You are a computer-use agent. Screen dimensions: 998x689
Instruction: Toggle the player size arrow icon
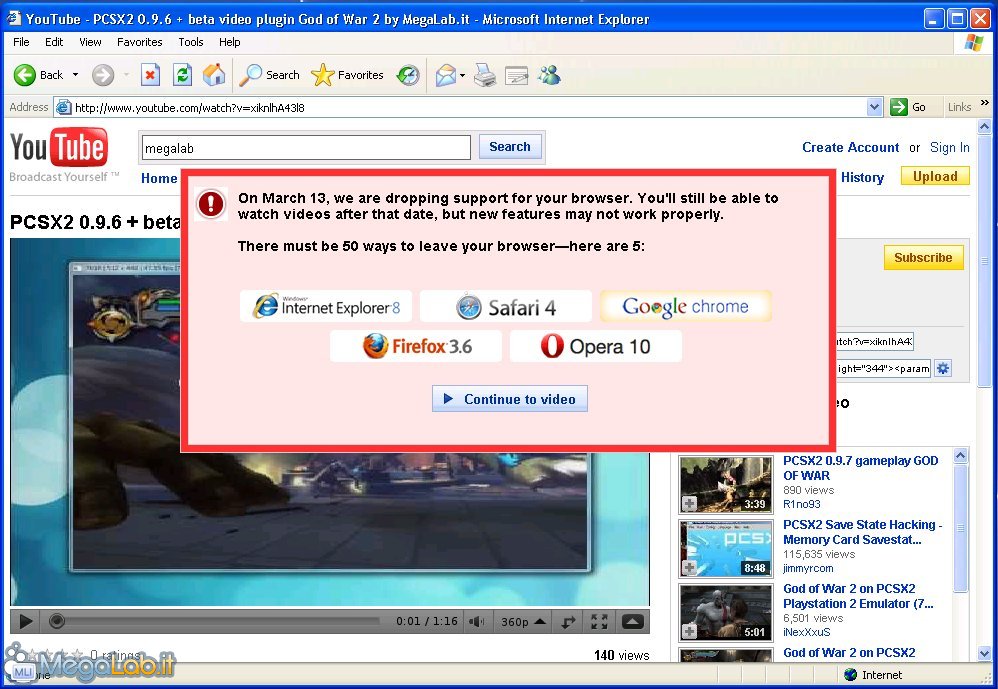[568, 622]
